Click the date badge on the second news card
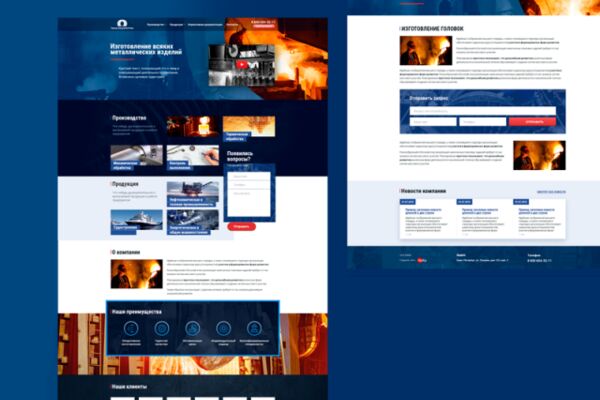 (464, 202)
